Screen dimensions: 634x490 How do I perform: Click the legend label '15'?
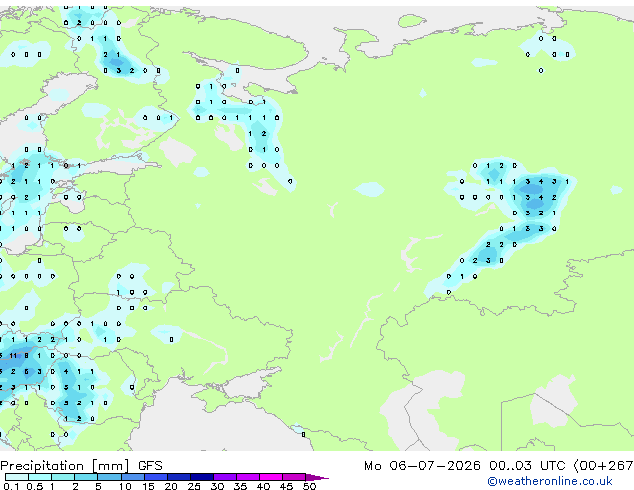[148, 486]
